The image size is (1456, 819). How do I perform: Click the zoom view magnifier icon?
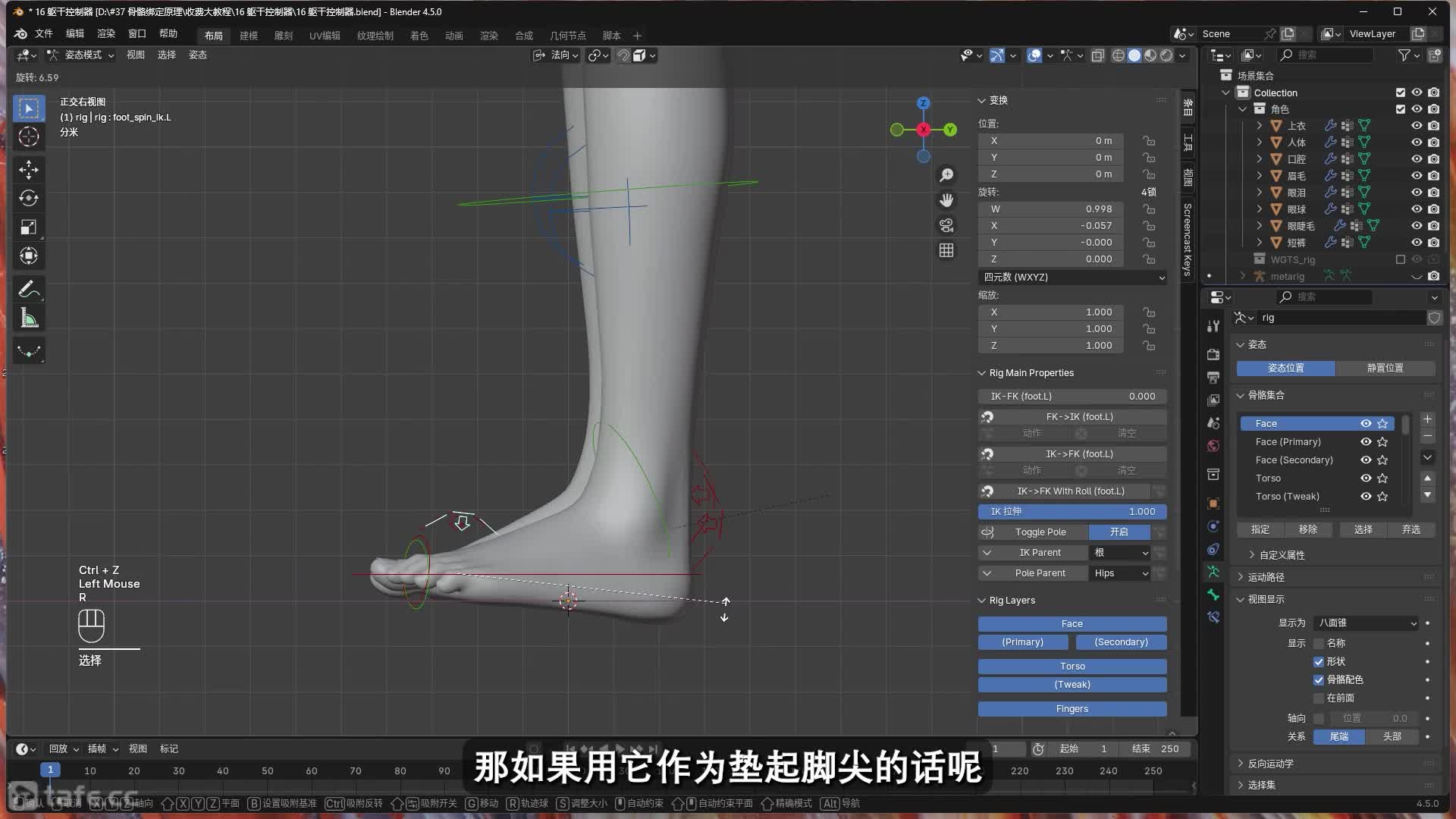pos(946,175)
